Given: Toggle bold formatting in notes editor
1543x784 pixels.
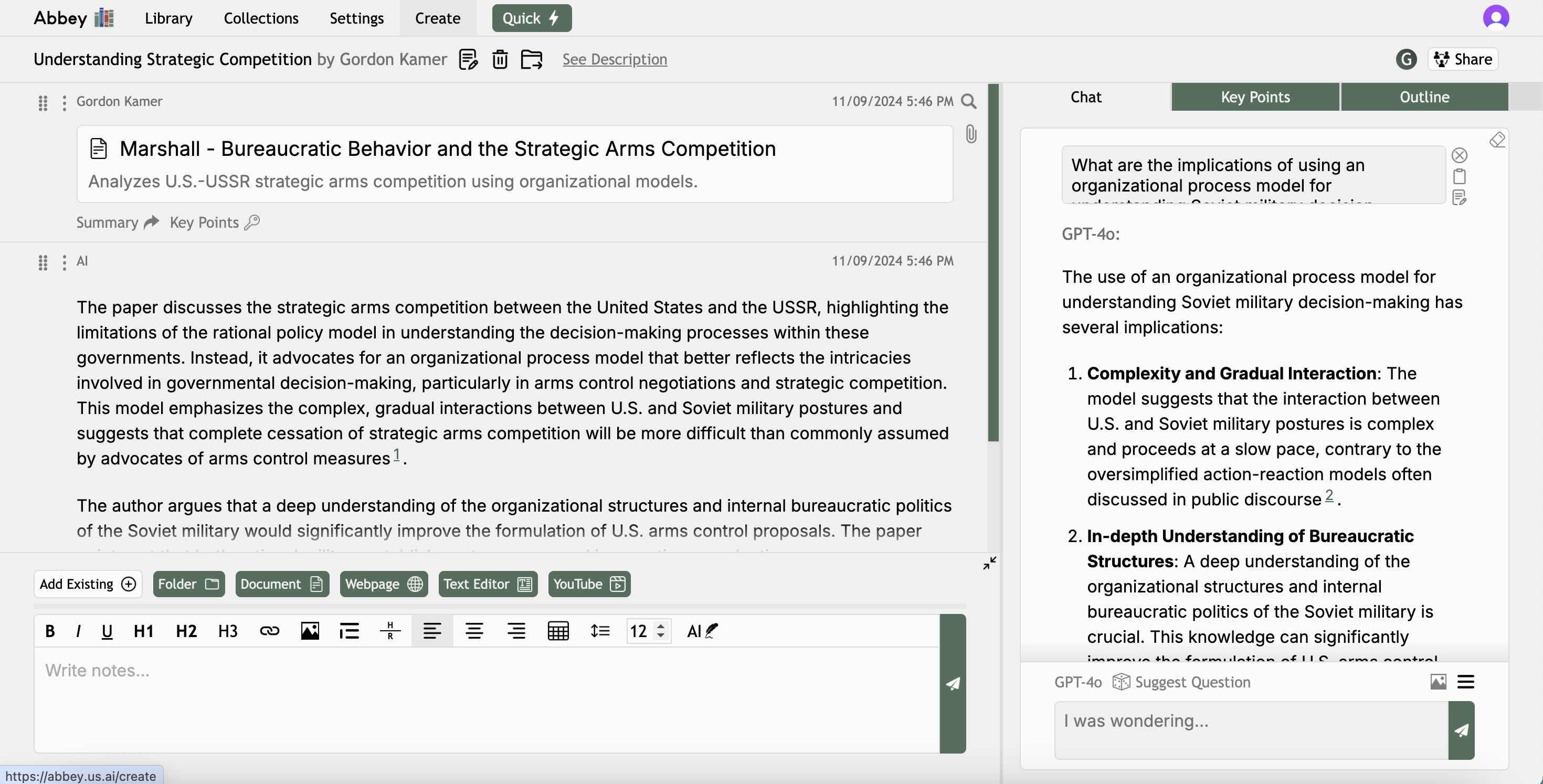Looking at the screenshot, I should coord(50,631).
